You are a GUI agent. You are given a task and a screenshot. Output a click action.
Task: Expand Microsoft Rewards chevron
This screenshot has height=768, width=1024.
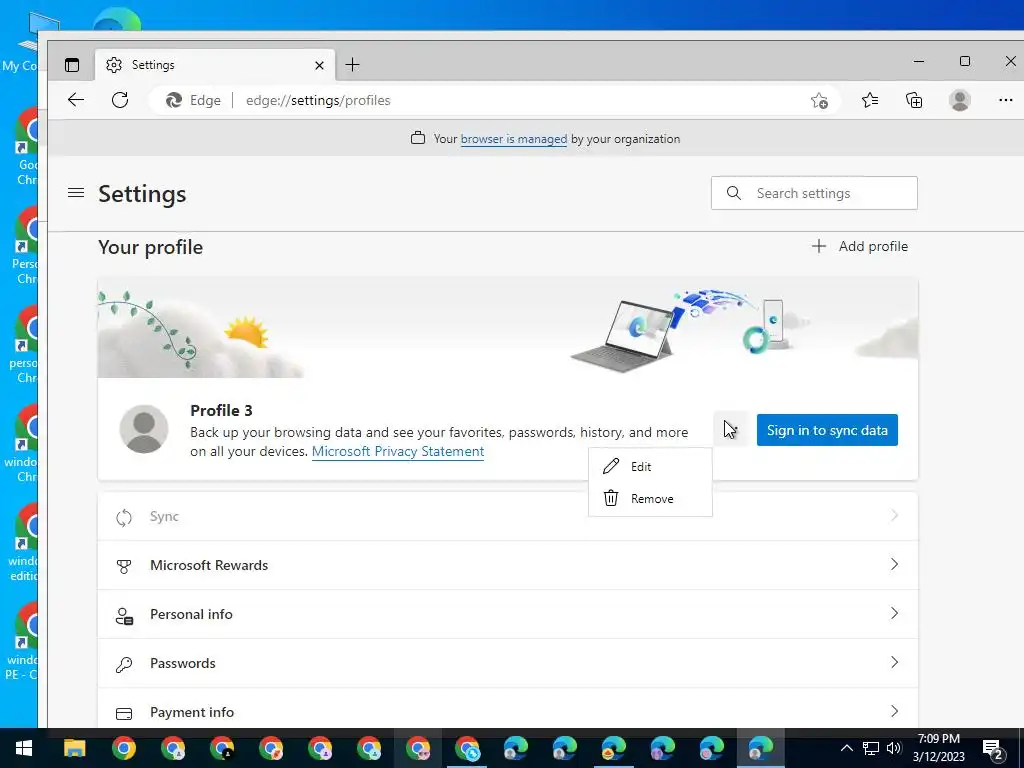[894, 564]
